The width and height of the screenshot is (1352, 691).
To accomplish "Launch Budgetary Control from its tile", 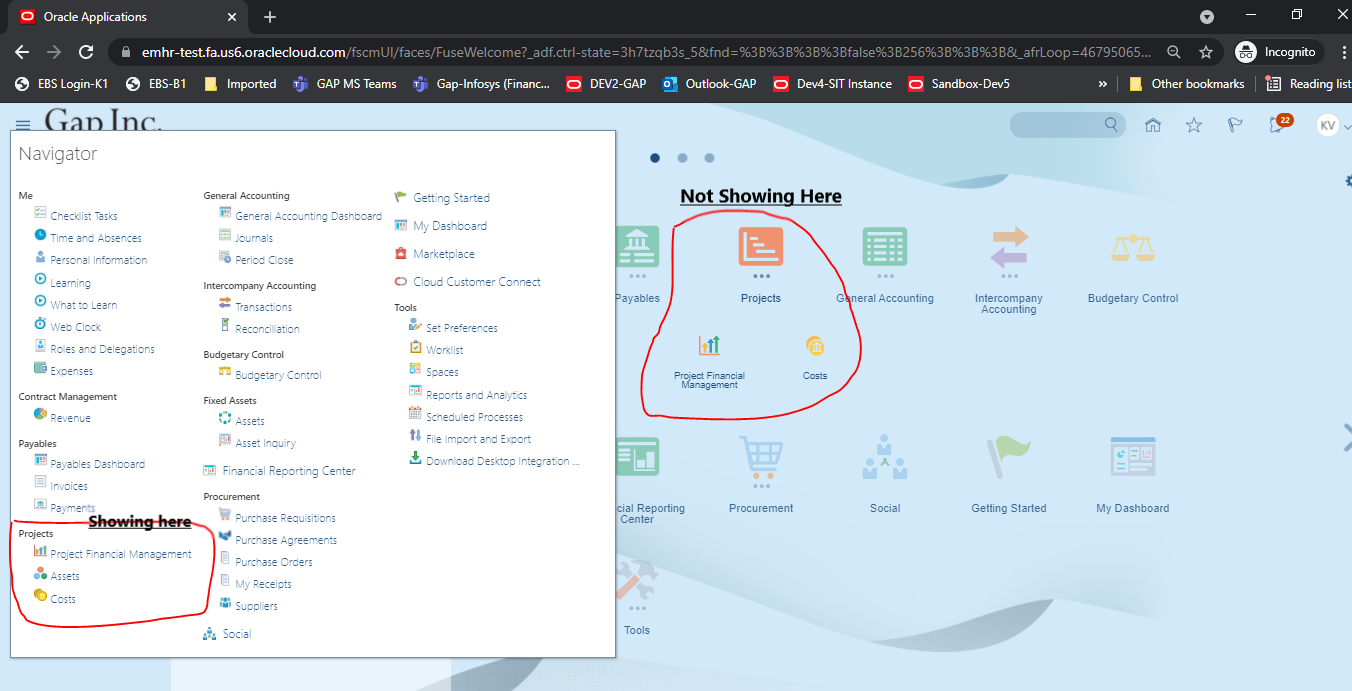I will point(1132,248).
